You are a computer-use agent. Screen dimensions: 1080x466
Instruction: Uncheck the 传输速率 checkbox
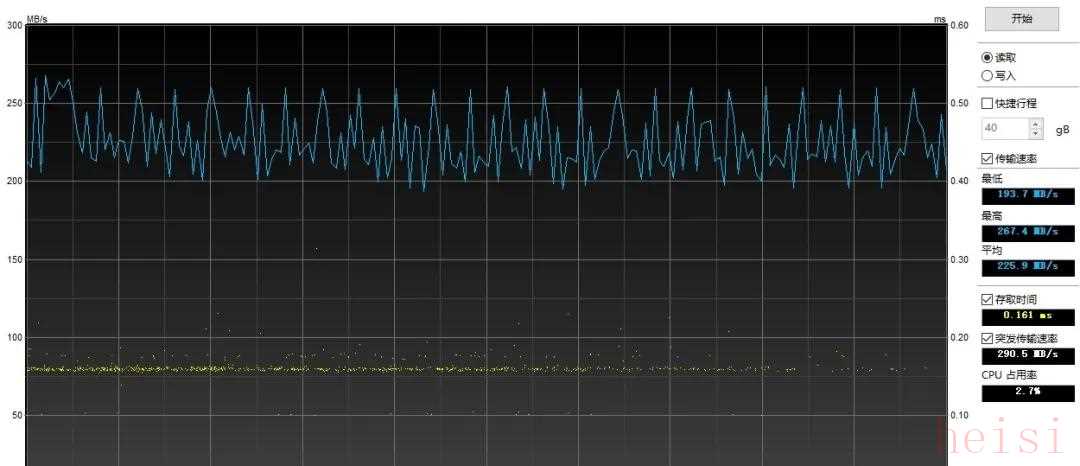click(x=988, y=158)
